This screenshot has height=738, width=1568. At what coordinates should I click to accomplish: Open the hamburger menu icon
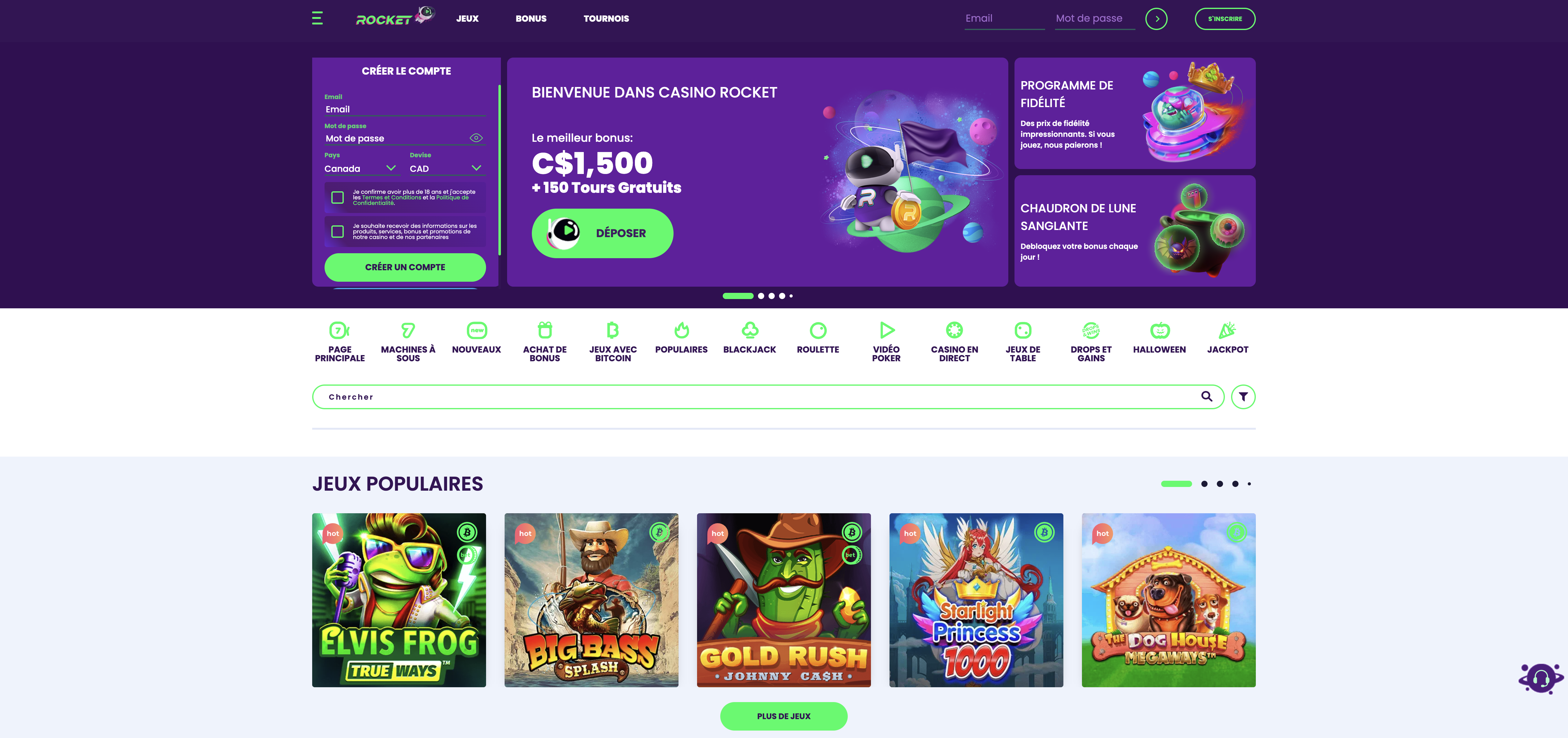point(317,18)
